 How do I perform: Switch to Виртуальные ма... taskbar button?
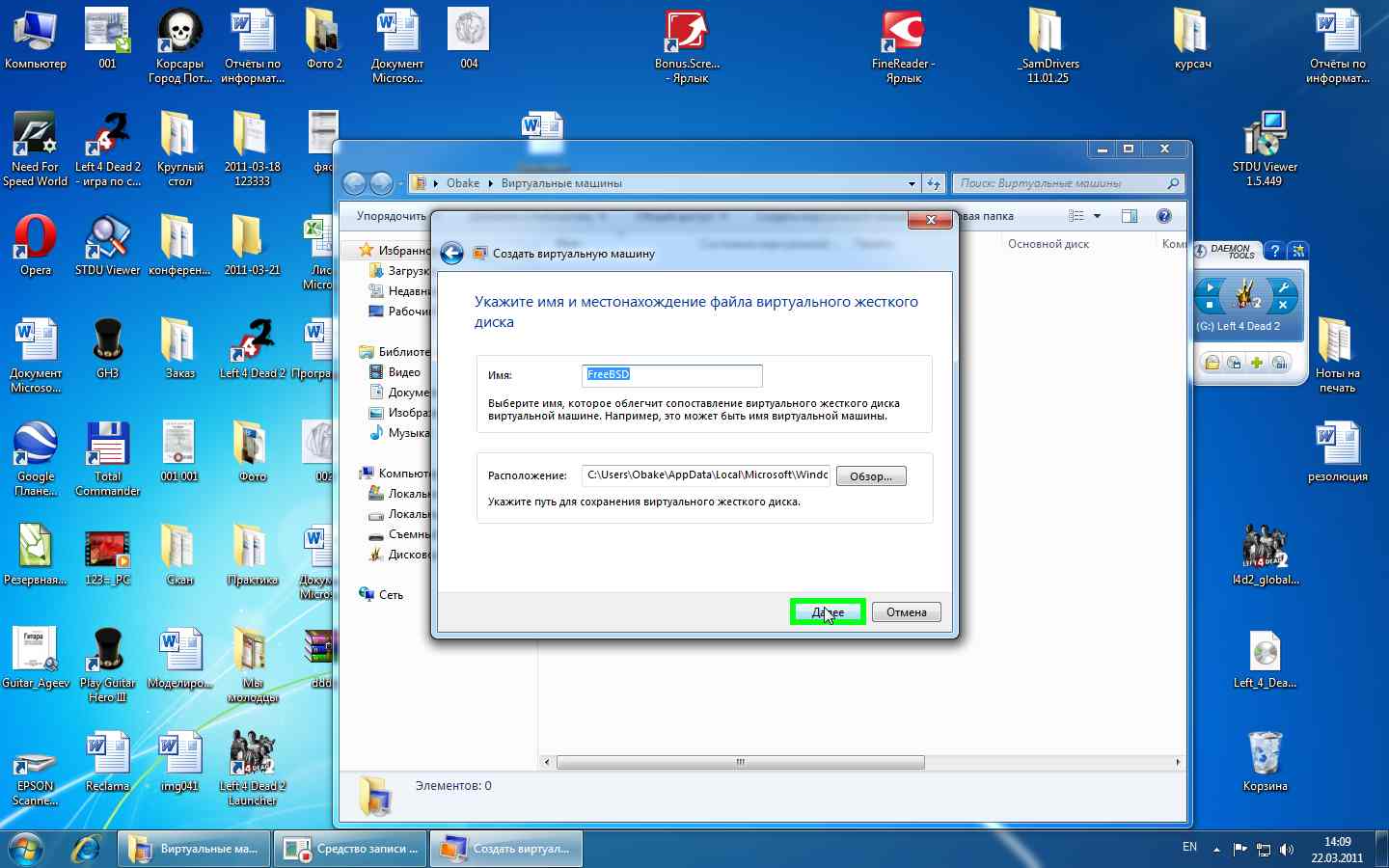[194, 849]
